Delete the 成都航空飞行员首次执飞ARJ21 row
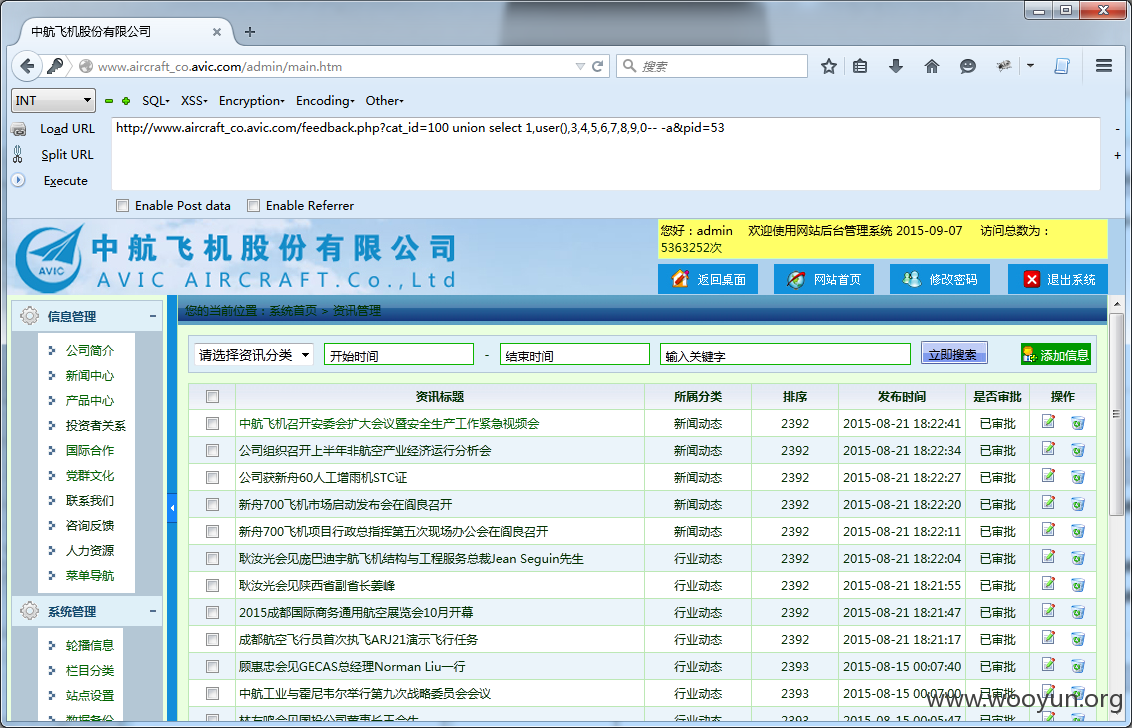 pyautogui.click(x=1078, y=639)
